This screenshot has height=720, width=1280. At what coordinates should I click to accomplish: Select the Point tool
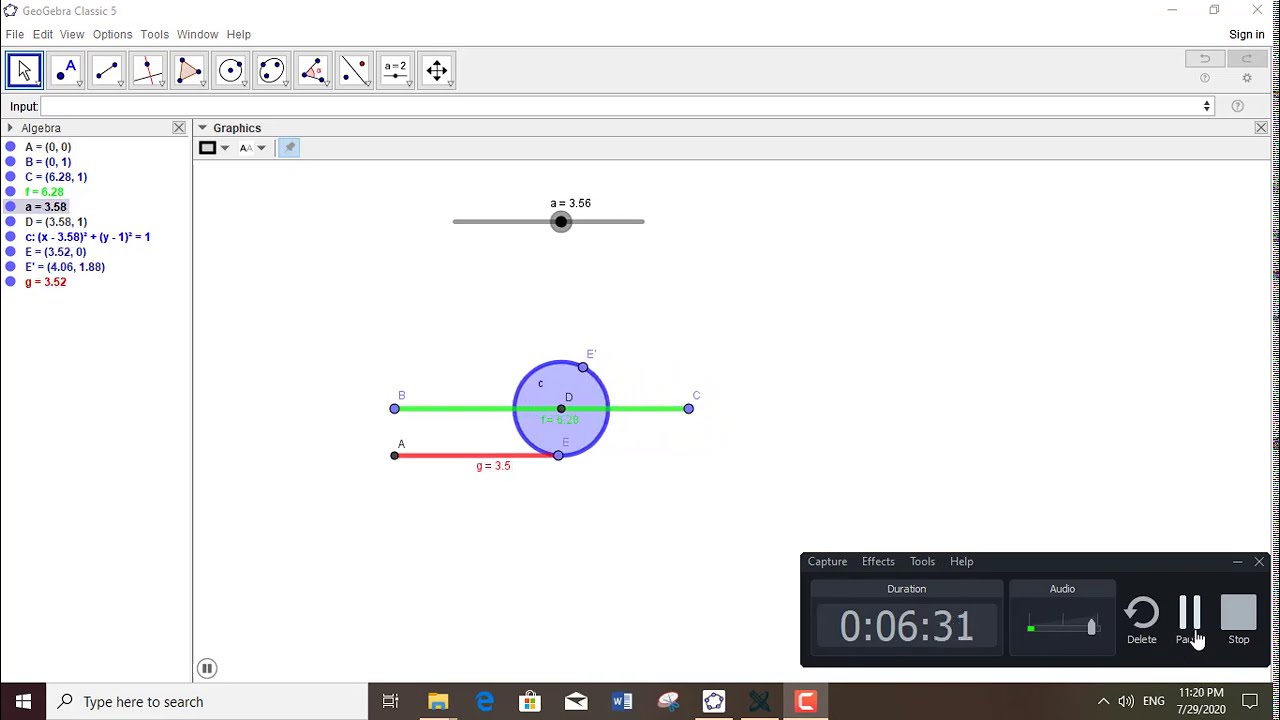point(66,70)
